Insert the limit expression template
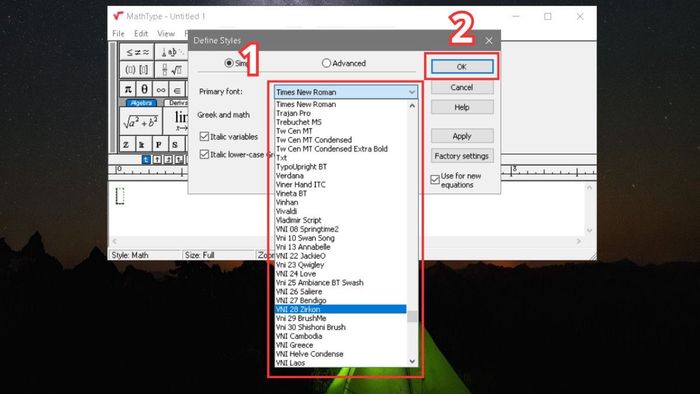 (x=176, y=121)
